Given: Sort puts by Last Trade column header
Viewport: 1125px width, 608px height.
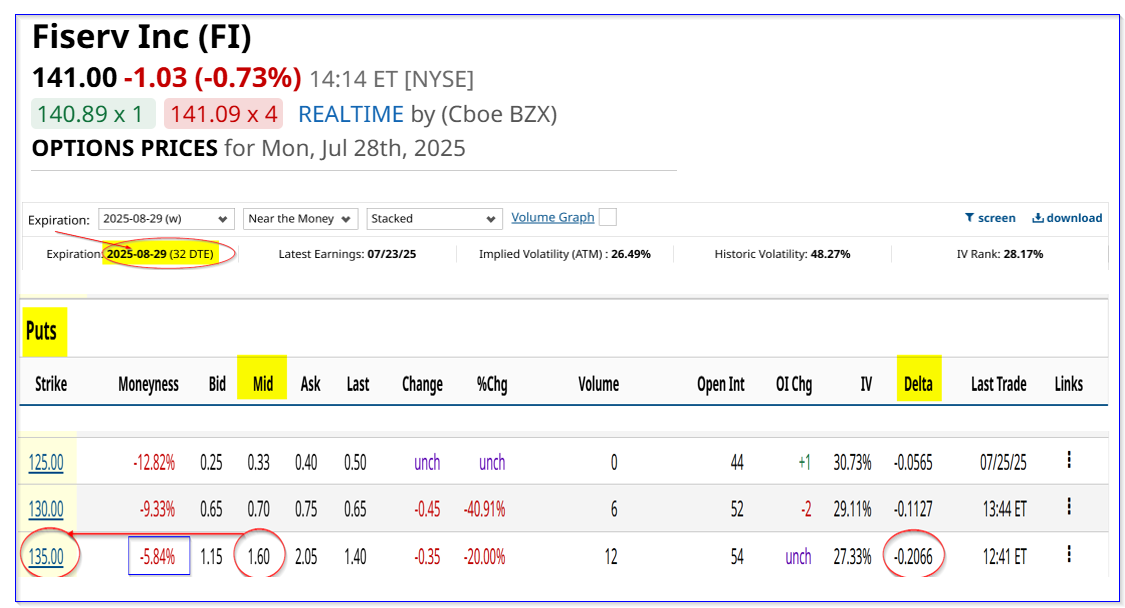Looking at the screenshot, I should (x=999, y=384).
